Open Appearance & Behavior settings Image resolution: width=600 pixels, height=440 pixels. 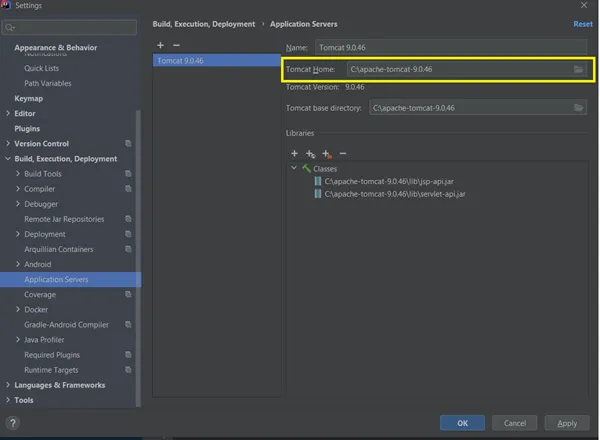[x=56, y=47]
